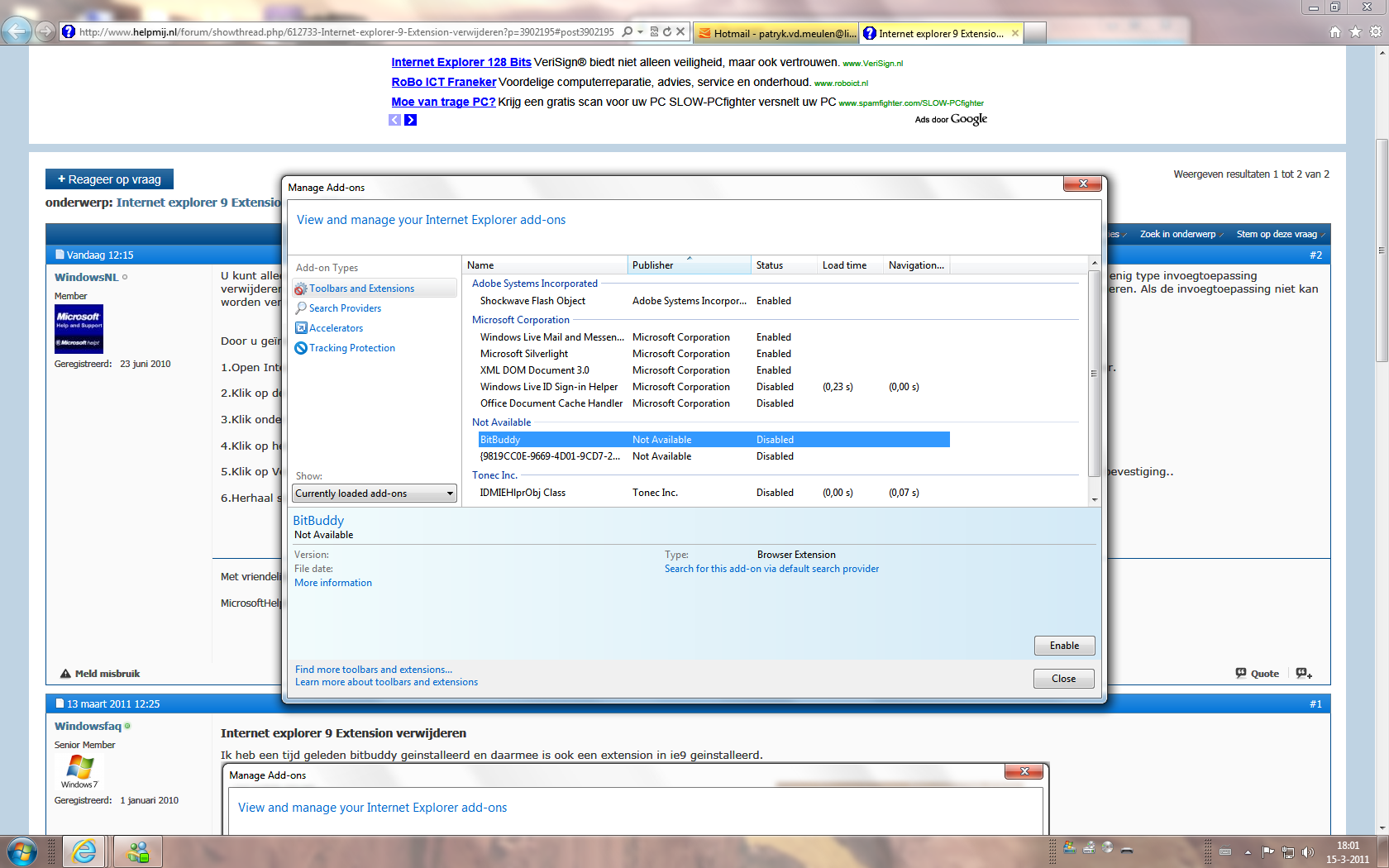The height and width of the screenshot is (868, 1389).
Task: Click the multi-quote icon in post #2
Action: click(x=1304, y=673)
